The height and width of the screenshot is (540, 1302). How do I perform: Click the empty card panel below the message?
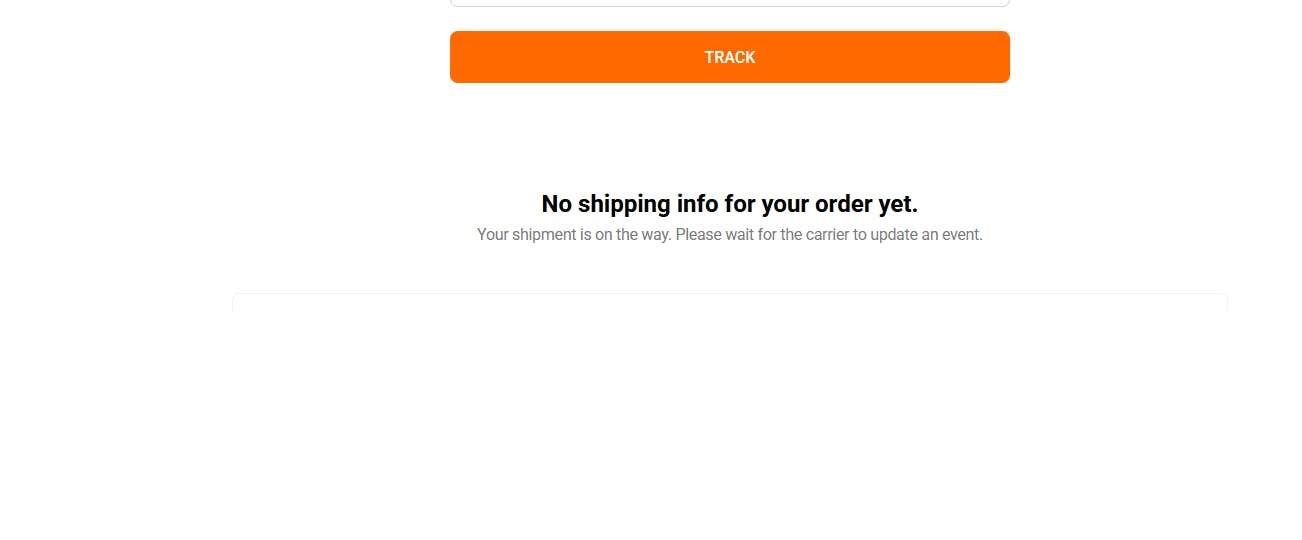(730, 303)
